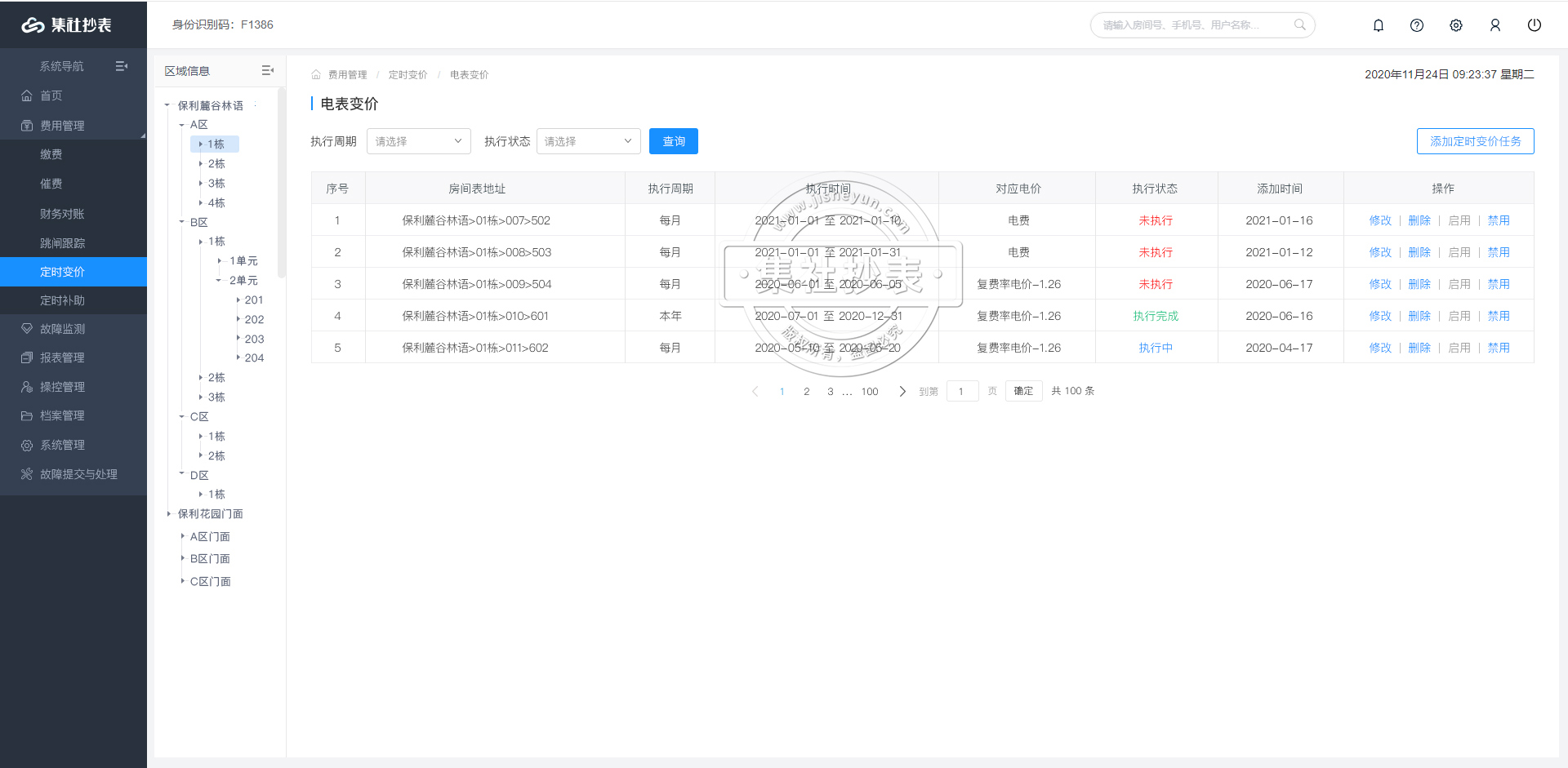The image size is (1568, 768).
Task: Click the search magnifier icon
Action: pyautogui.click(x=1299, y=25)
